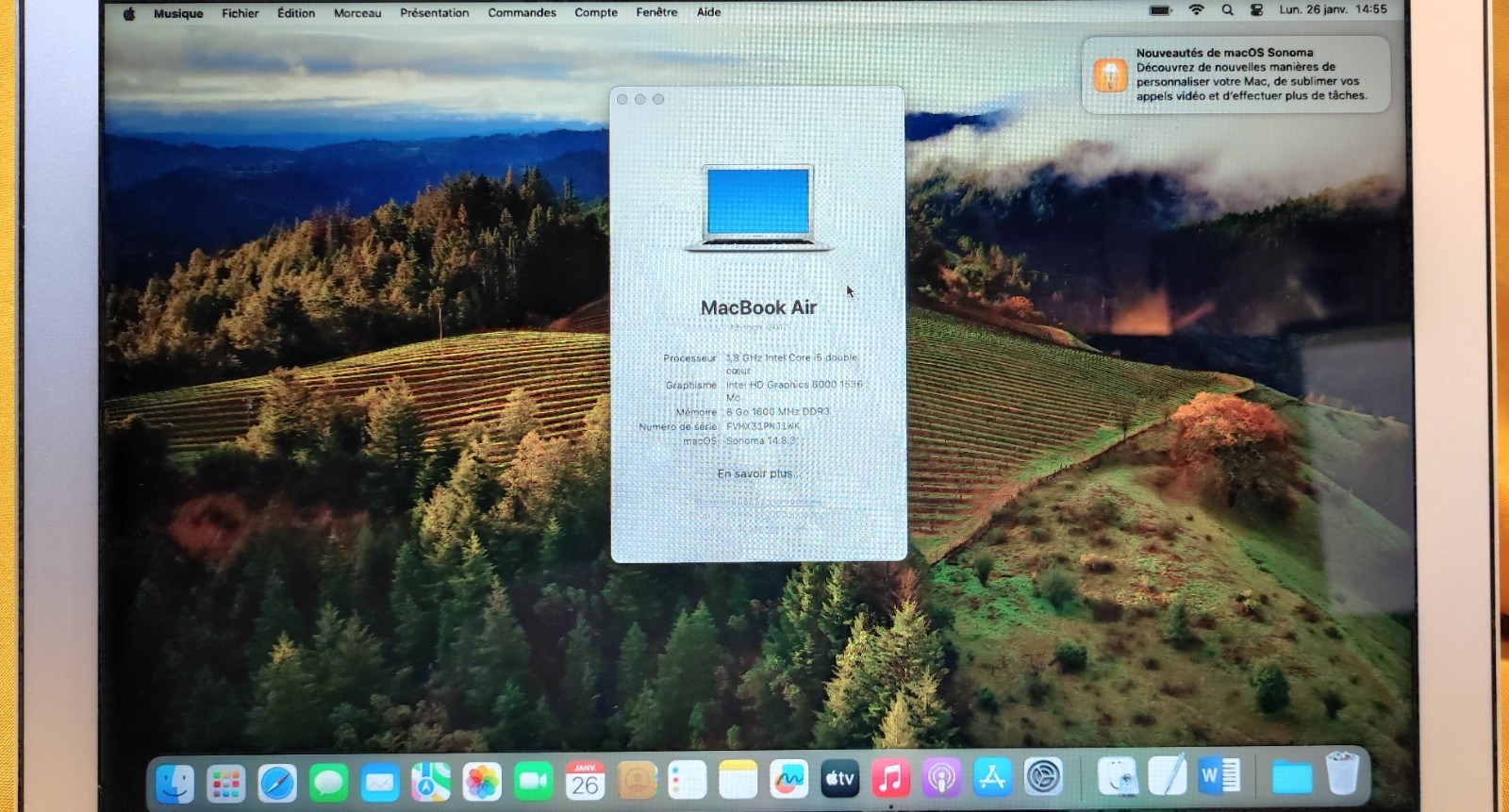Open the App Store in the Dock
Viewport: 1509px width, 812px height.
tap(992, 777)
